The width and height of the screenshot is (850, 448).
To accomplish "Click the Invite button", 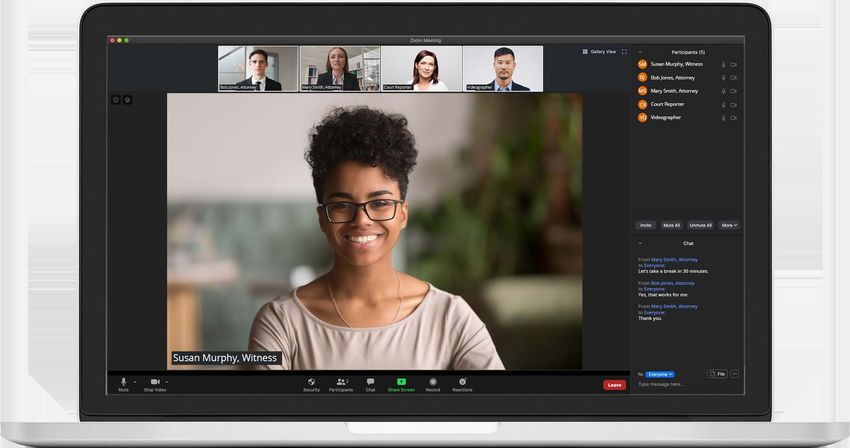I will [646, 225].
